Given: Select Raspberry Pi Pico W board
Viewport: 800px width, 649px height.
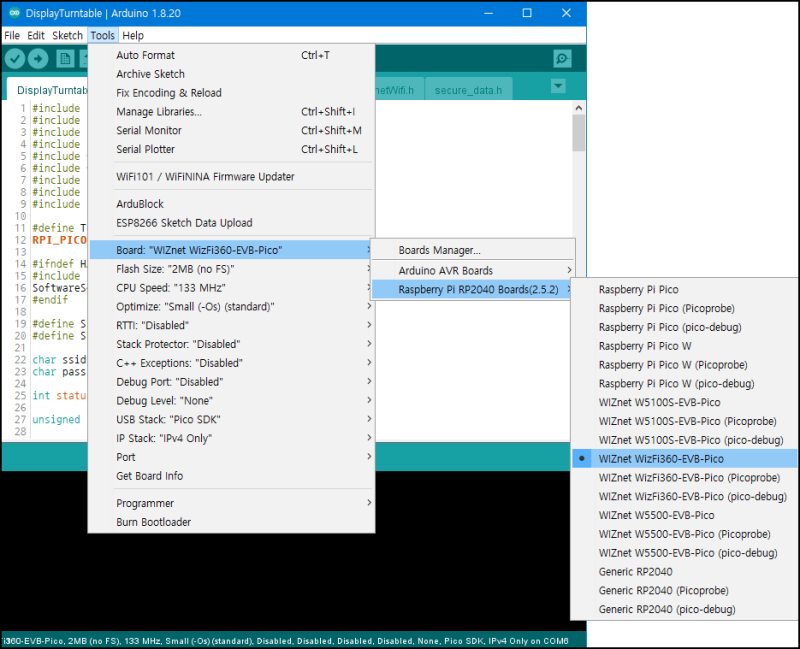Looking at the screenshot, I should pos(684,346).
